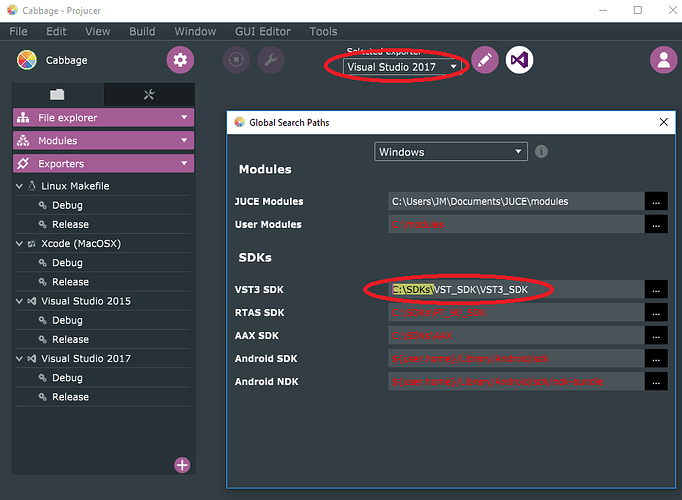The image size is (682, 500).
Task: Switch to the files folder tab
Action: (x=57, y=94)
